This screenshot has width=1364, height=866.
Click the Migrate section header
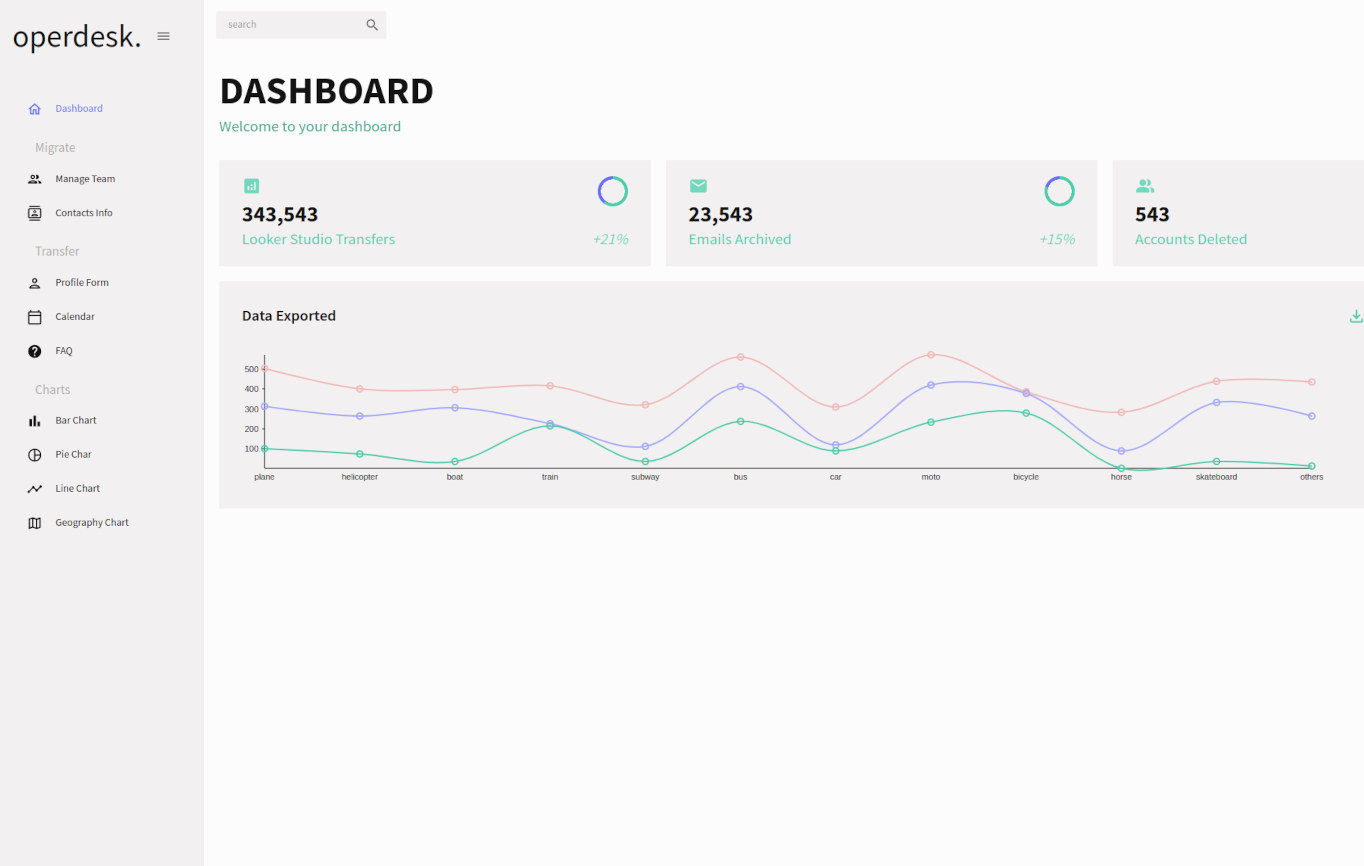pyautogui.click(x=55, y=148)
